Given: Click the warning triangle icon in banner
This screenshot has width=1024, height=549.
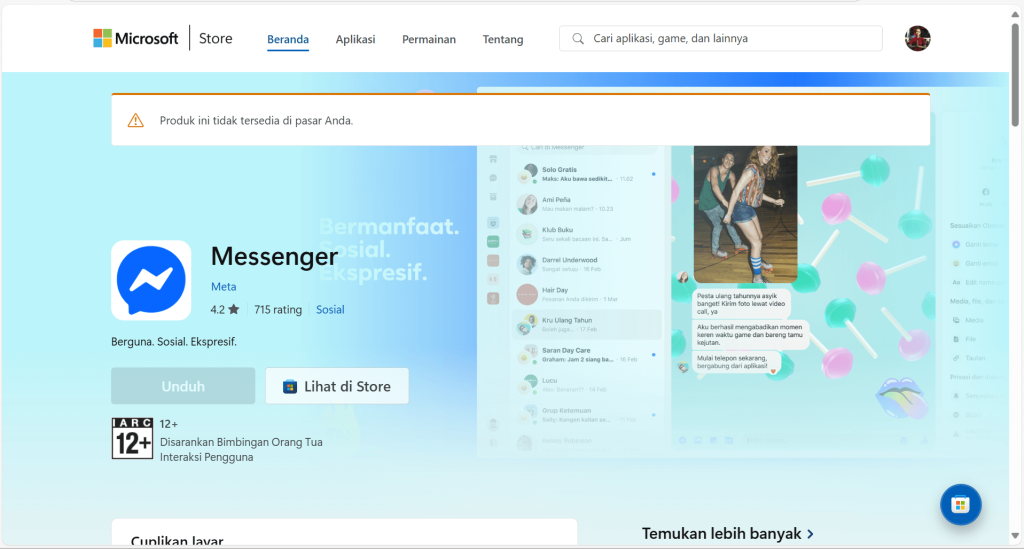Looking at the screenshot, I should (x=135, y=121).
